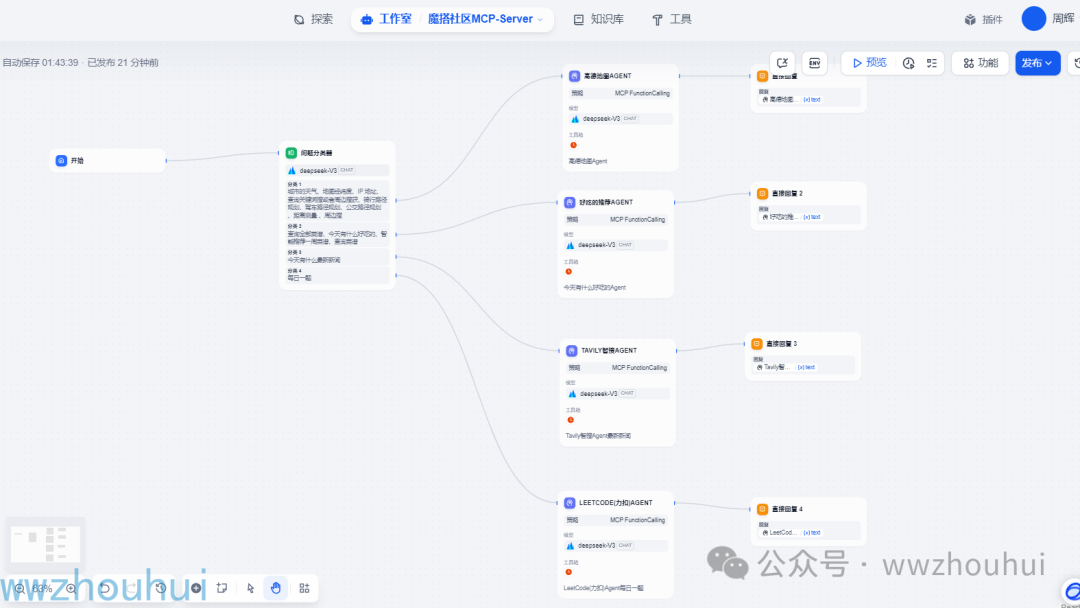Click the user avatar circle

(x=1033, y=19)
